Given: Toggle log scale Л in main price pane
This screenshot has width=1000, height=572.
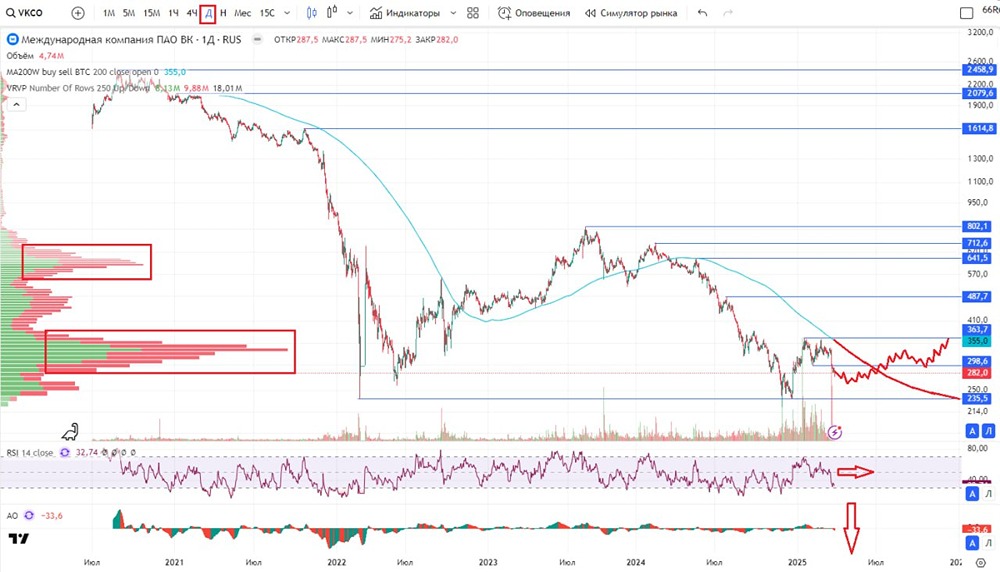Looking at the screenshot, I should pyautogui.click(x=989, y=431).
